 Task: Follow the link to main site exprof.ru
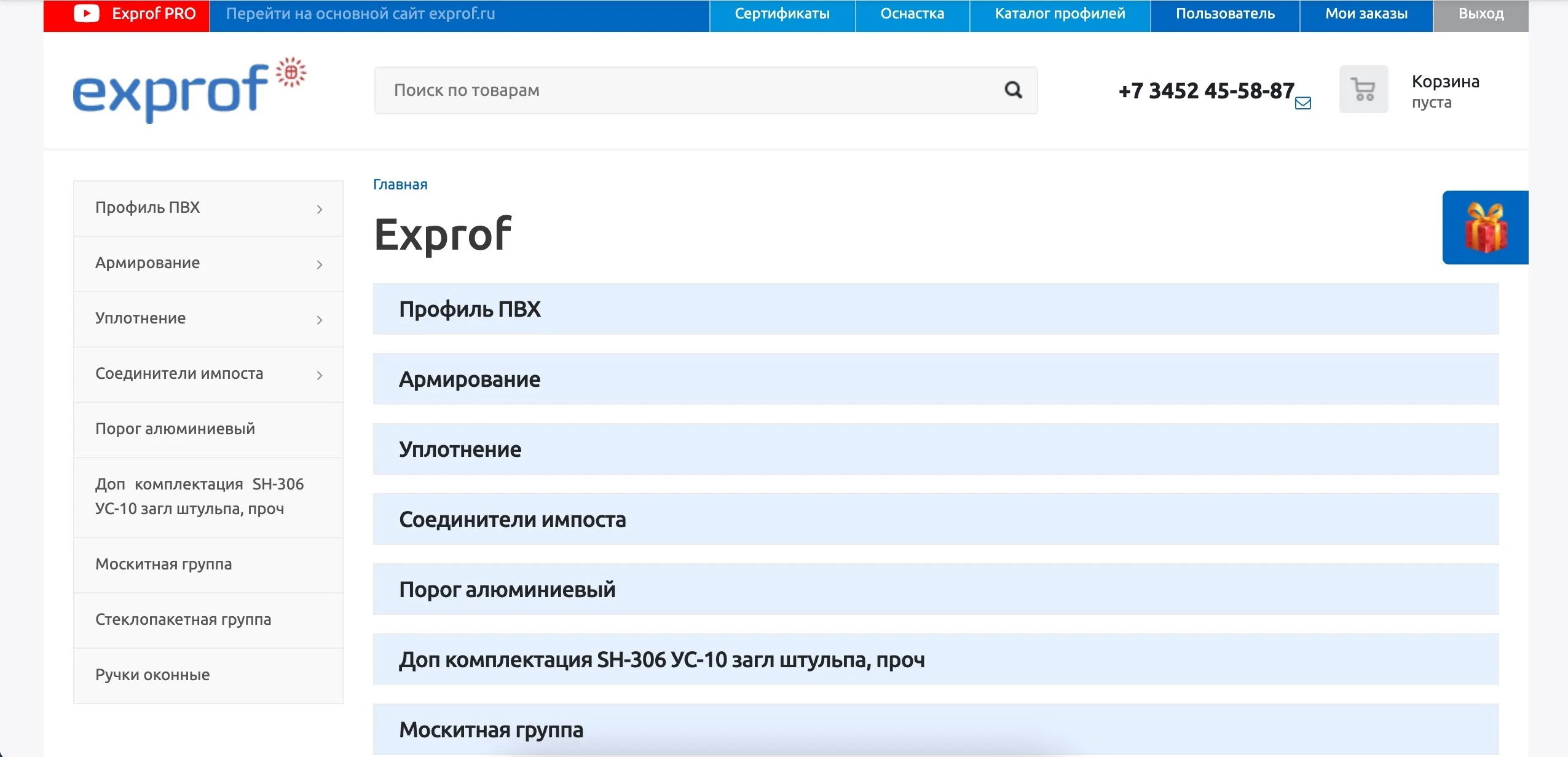tap(360, 14)
